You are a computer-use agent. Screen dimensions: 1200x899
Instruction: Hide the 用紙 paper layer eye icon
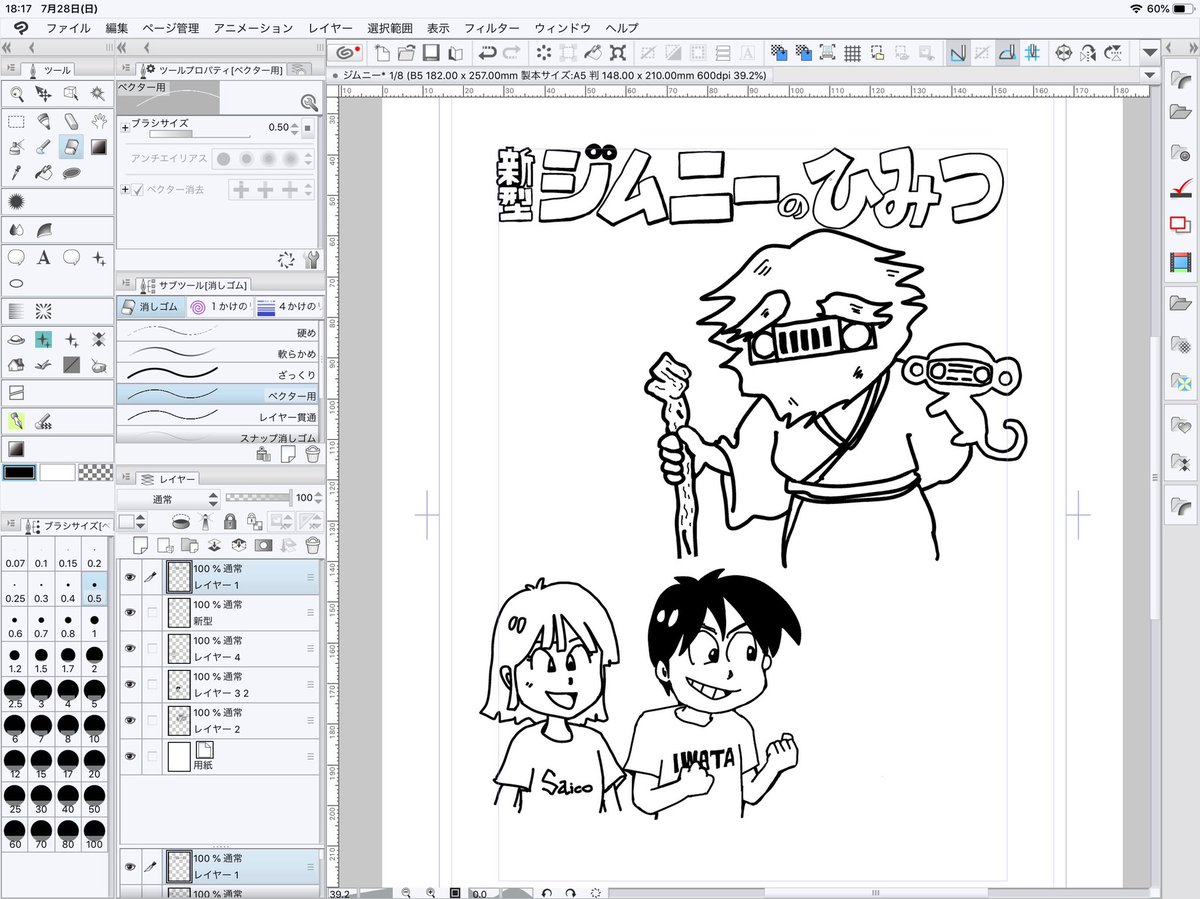(x=129, y=756)
